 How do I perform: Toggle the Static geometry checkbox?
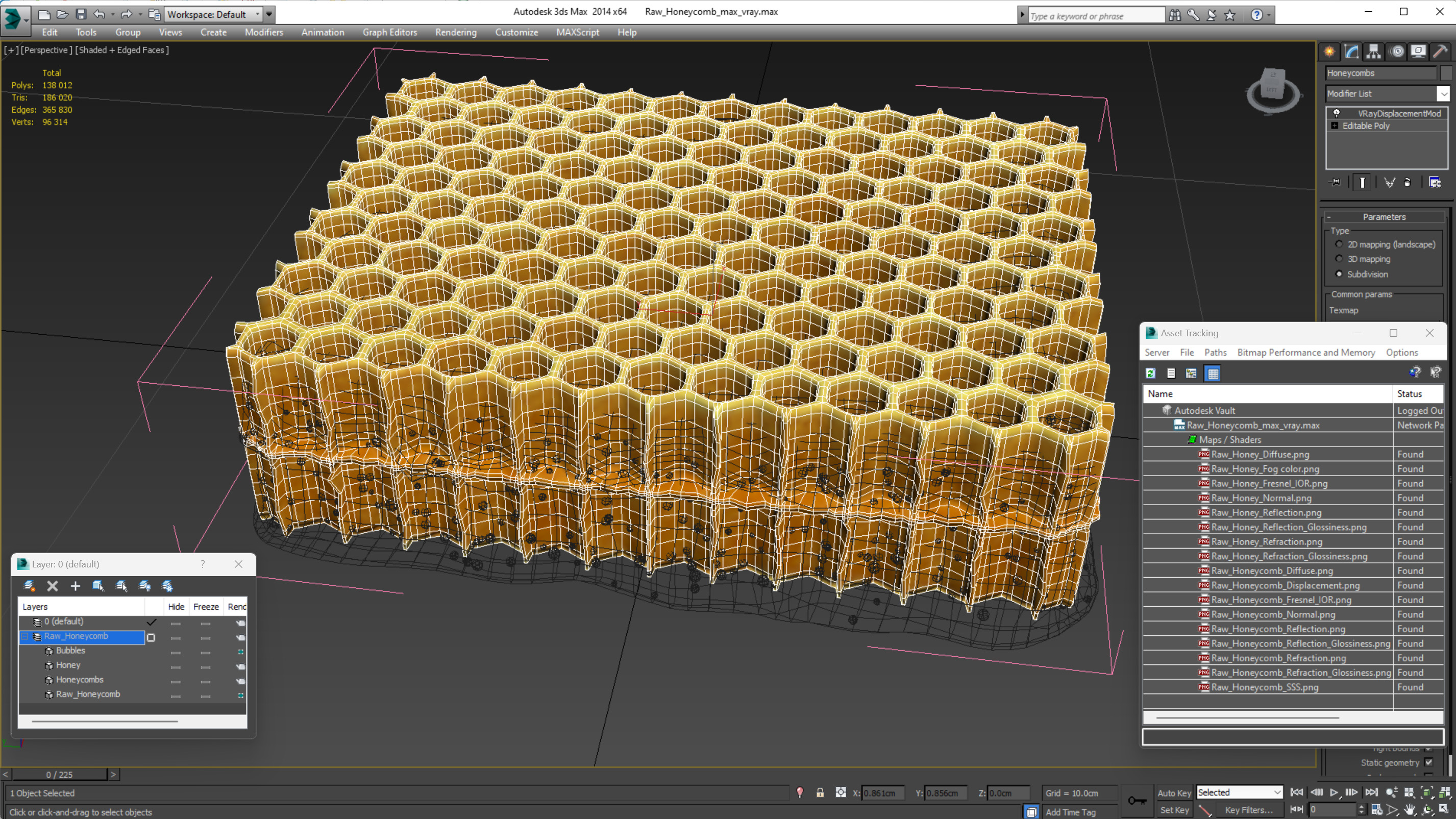[1429, 762]
